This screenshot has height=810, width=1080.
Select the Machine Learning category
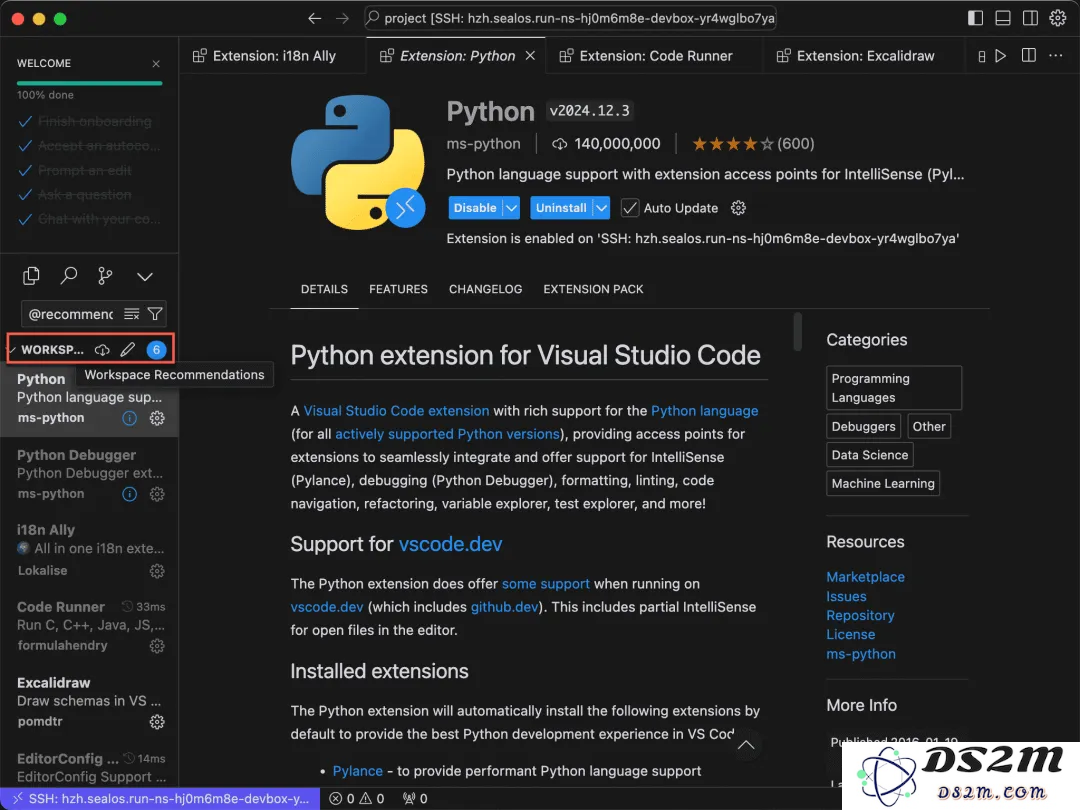(x=882, y=484)
